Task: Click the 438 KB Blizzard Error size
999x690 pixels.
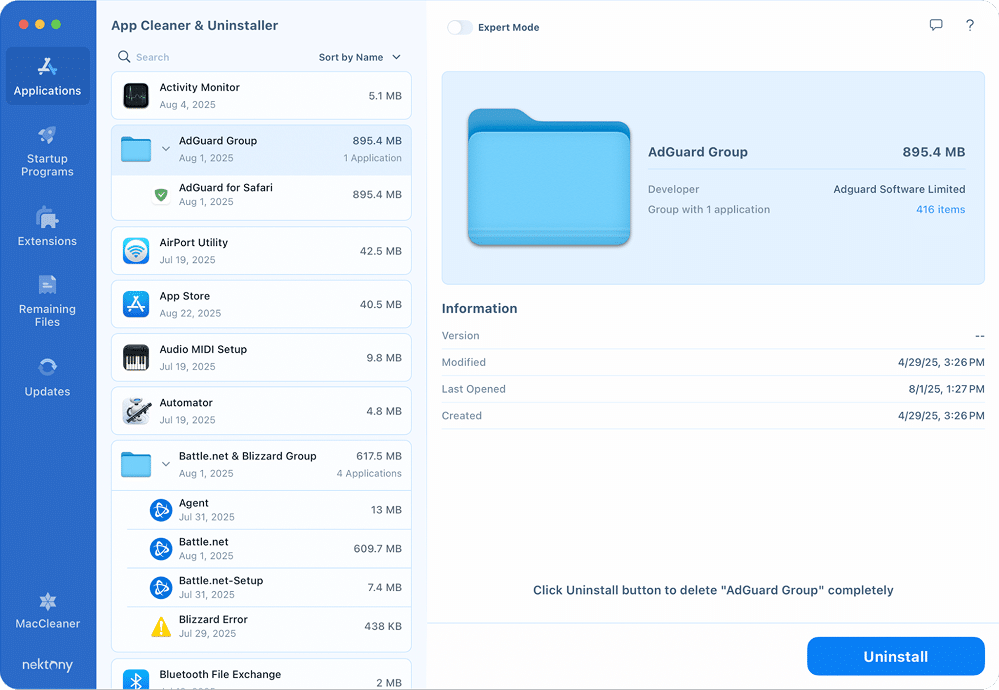Action: click(x=383, y=626)
